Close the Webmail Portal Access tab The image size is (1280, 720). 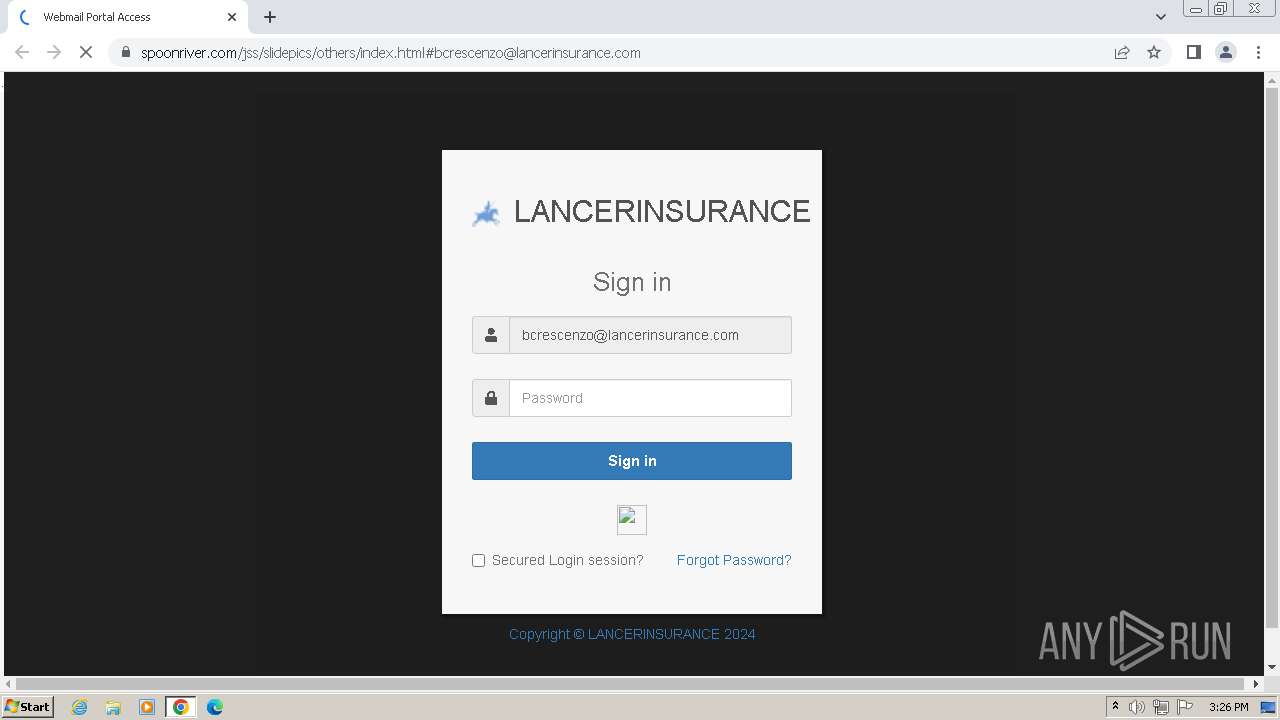click(x=232, y=17)
